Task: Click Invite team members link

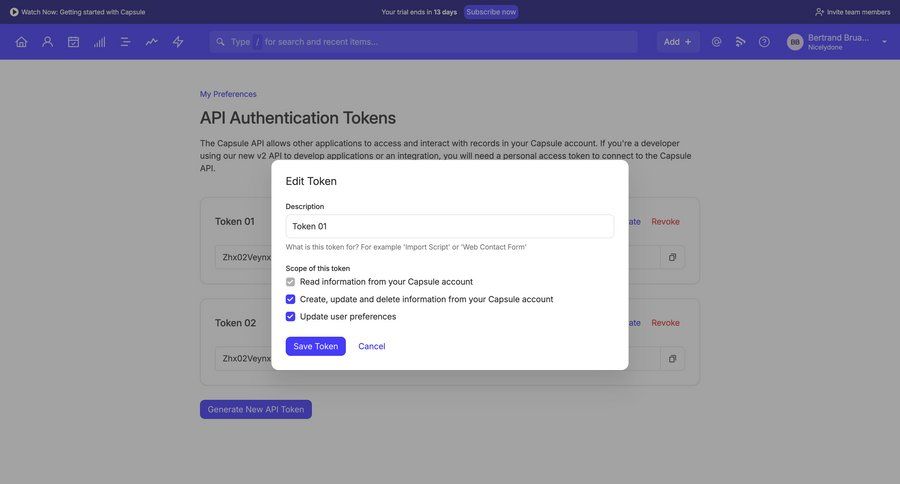Action: (853, 12)
